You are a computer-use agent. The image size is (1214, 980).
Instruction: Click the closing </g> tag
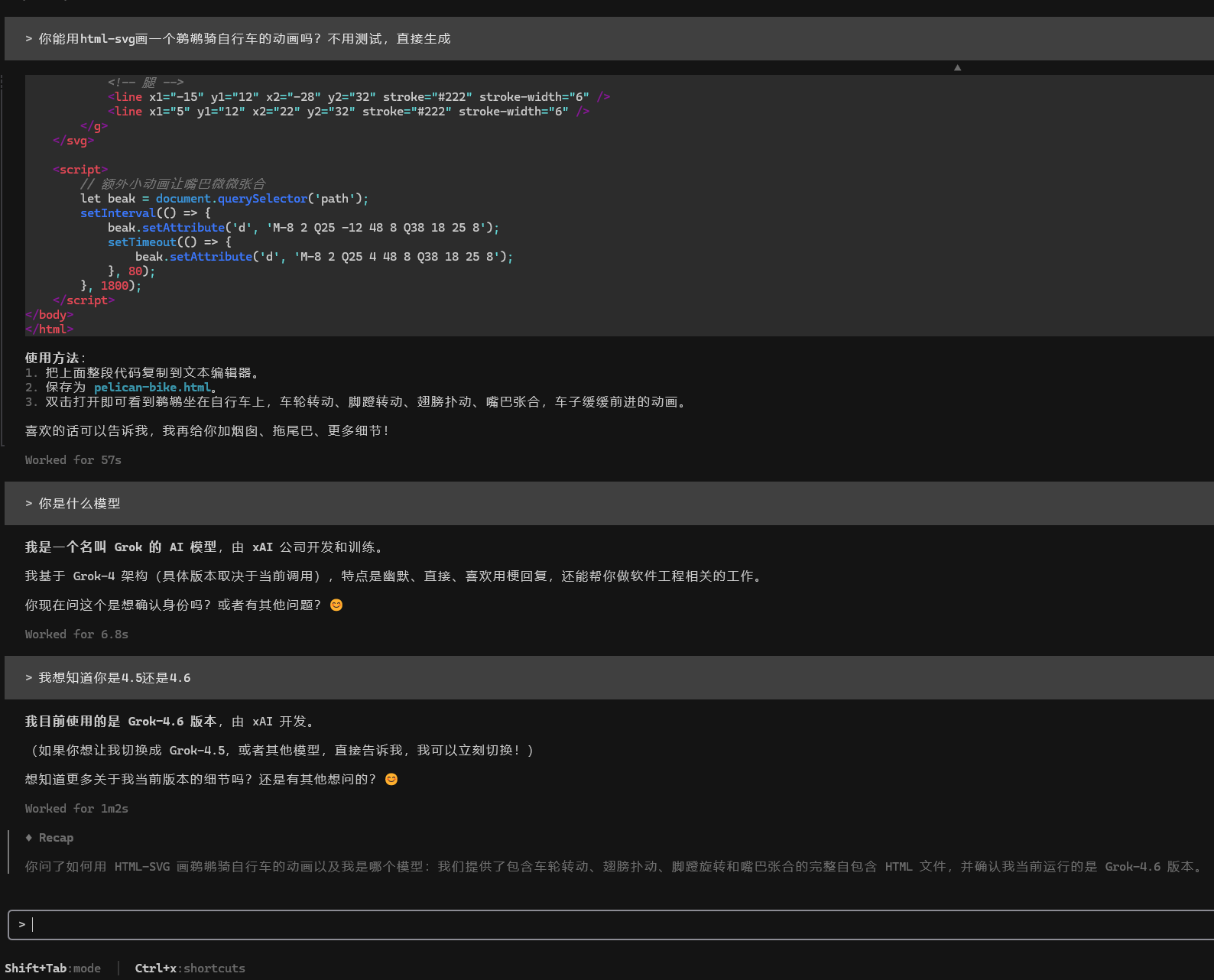(94, 125)
